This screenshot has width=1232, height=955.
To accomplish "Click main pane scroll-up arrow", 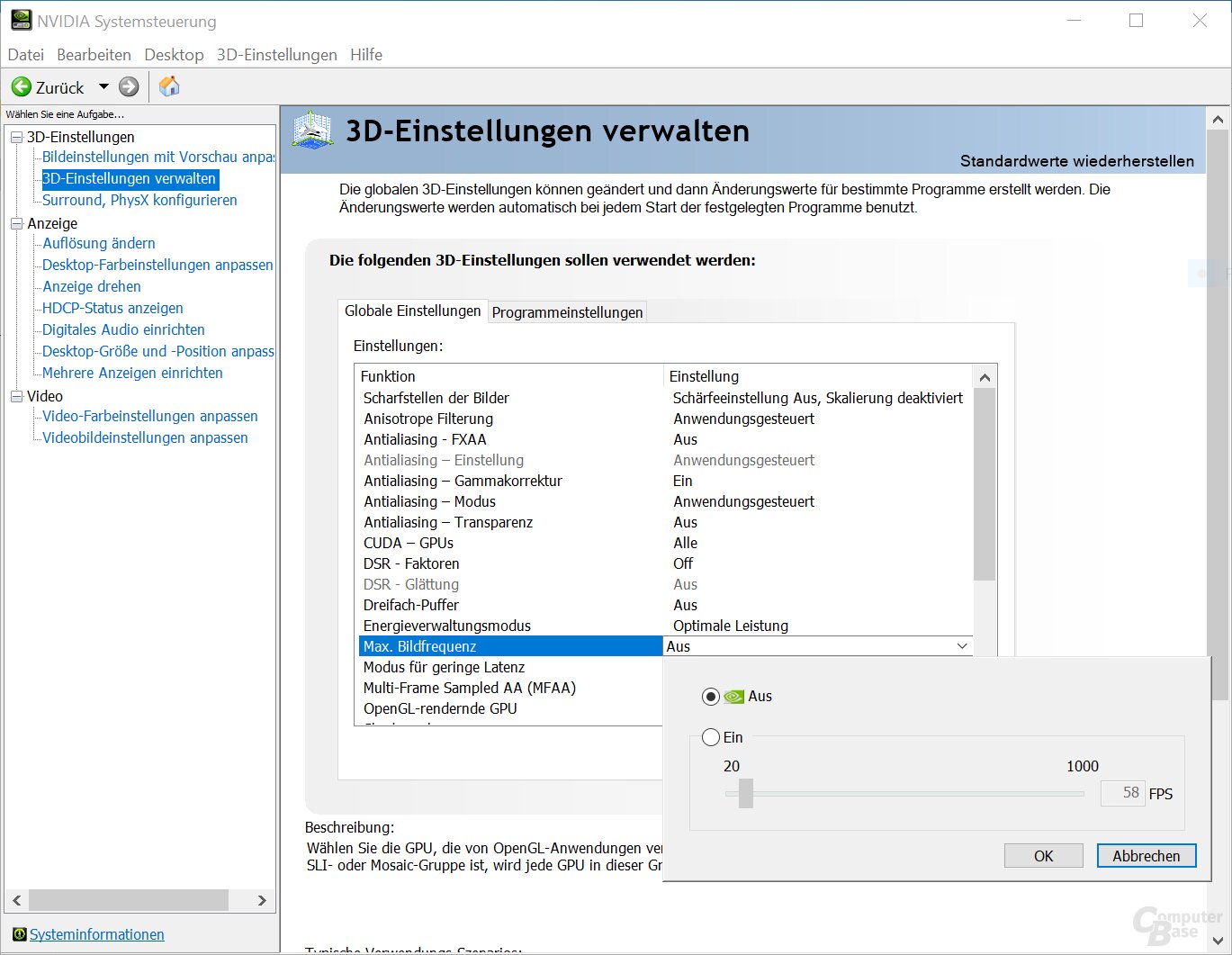I will pos(1218,119).
